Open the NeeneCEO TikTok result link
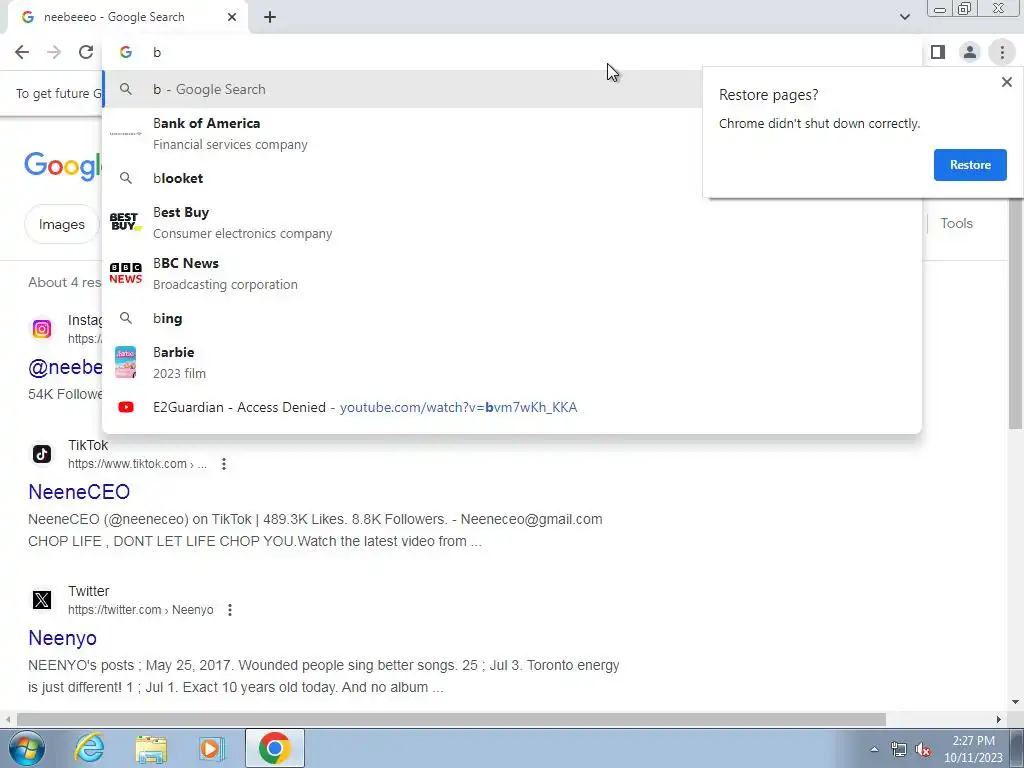 (x=79, y=492)
